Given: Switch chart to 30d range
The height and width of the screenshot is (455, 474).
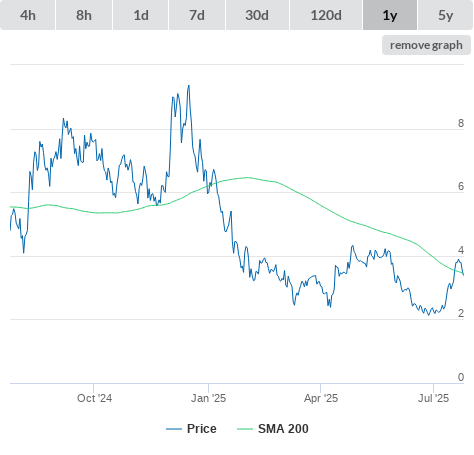Looking at the screenshot, I should pyautogui.click(x=257, y=15).
